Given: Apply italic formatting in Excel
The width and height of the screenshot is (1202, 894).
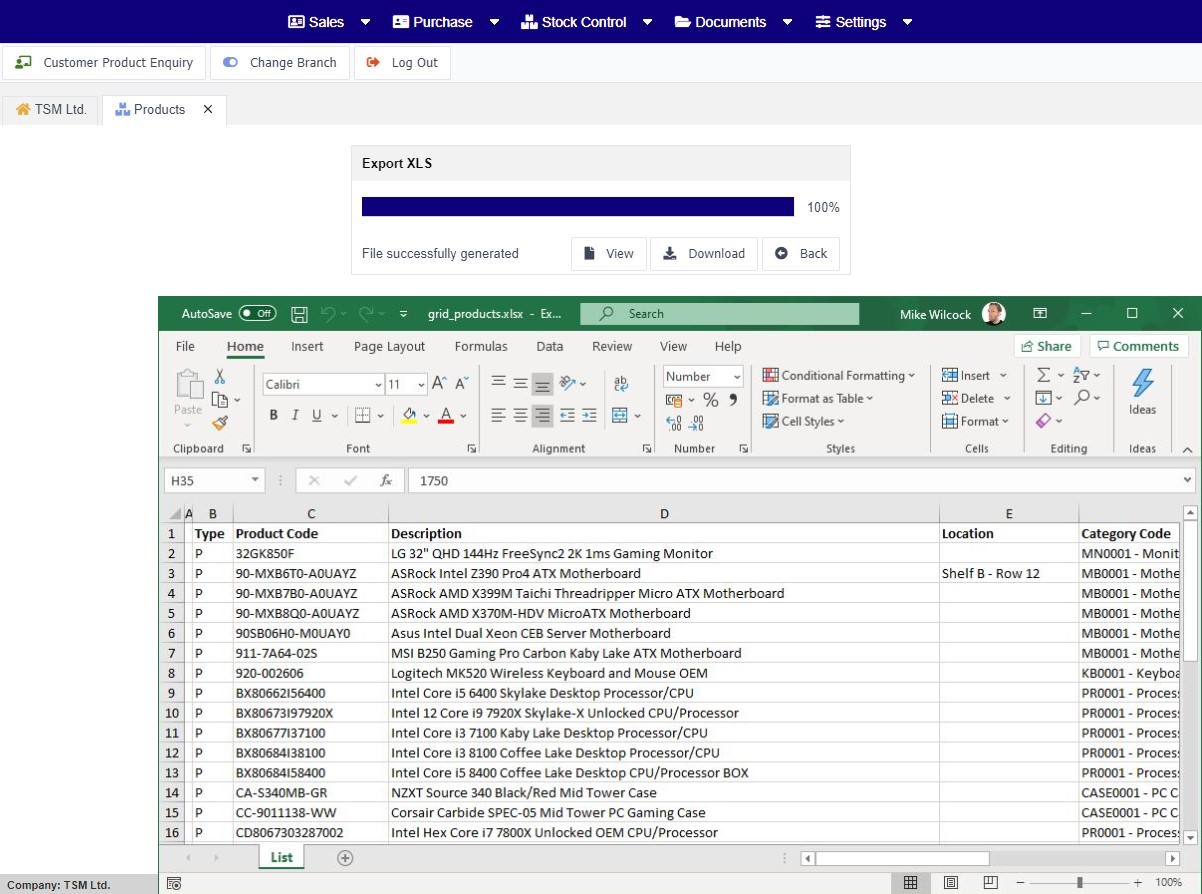Looking at the screenshot, I should 295,416.
